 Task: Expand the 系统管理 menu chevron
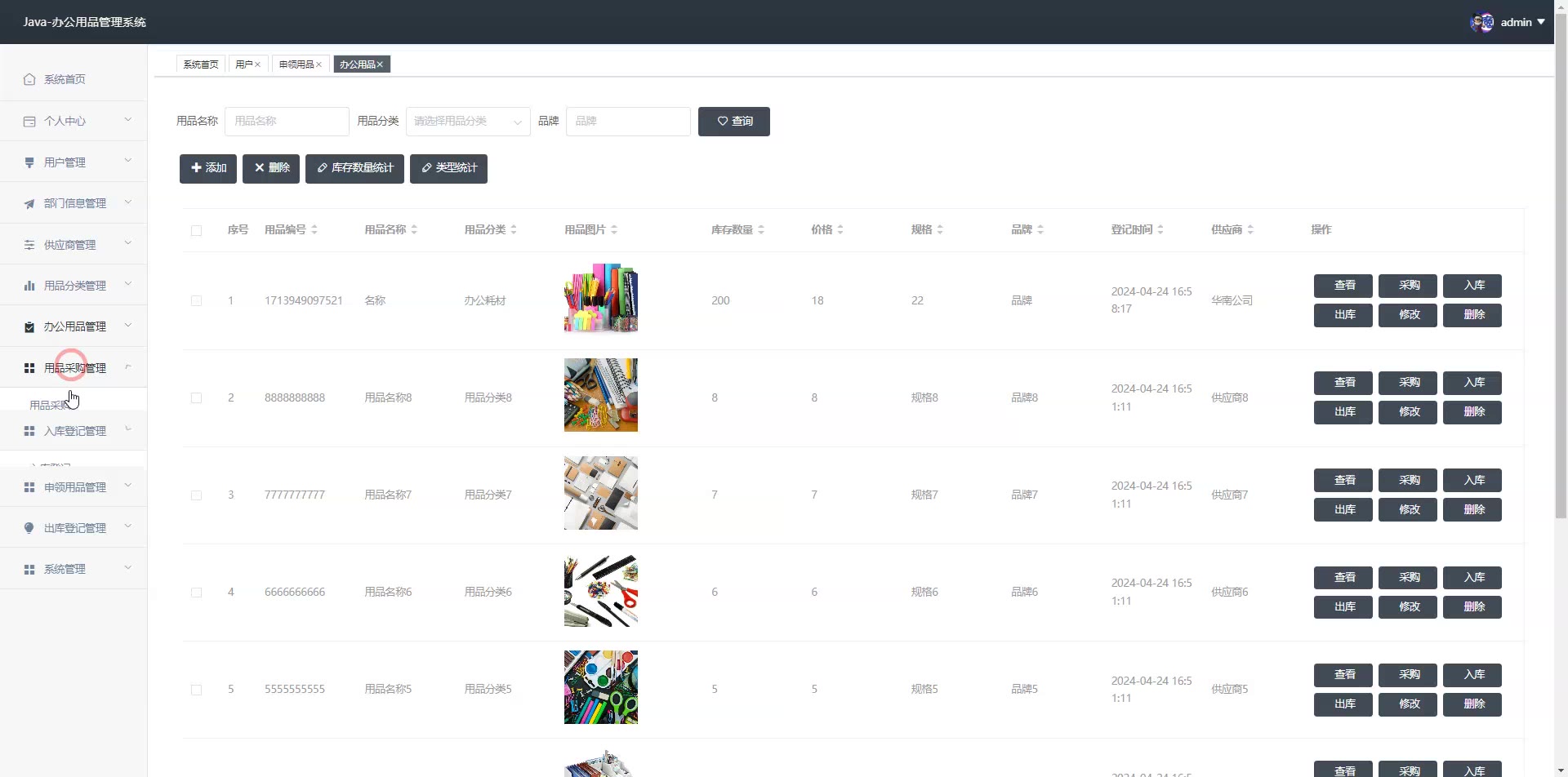tap(128, 568)
